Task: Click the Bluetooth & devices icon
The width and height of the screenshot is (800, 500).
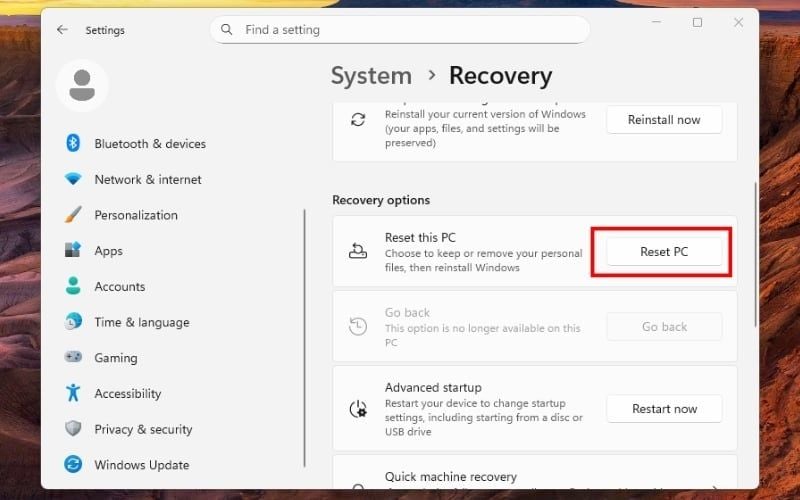Action: point(73,143)
